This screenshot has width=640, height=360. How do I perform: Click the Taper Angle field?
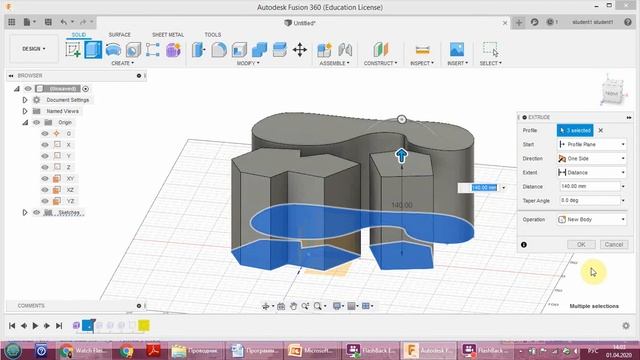590,200
